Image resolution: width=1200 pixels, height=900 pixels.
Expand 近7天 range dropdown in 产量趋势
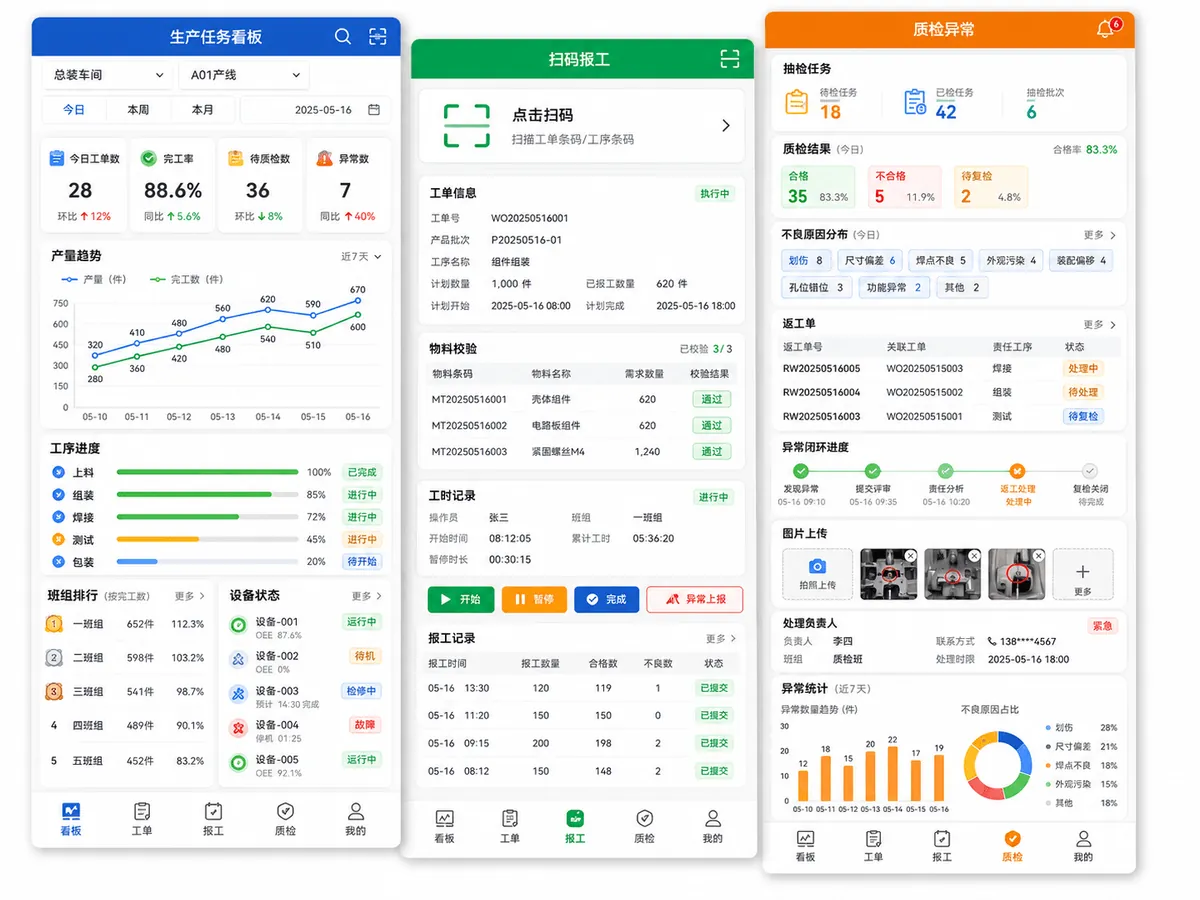coord(361,257)
